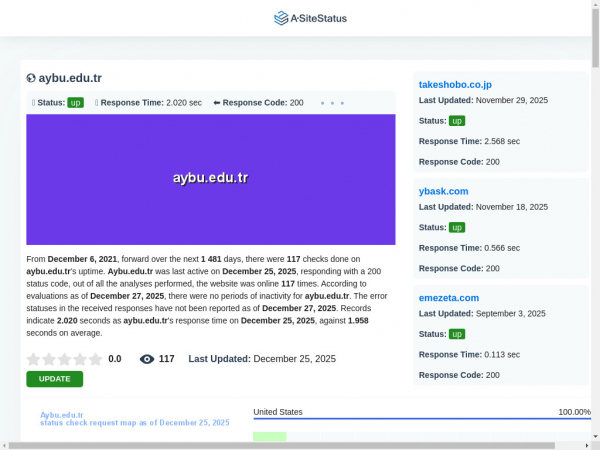Click the 0.0 rating value
The height and width of the screenshot is (450, 600).
point(115,359)
